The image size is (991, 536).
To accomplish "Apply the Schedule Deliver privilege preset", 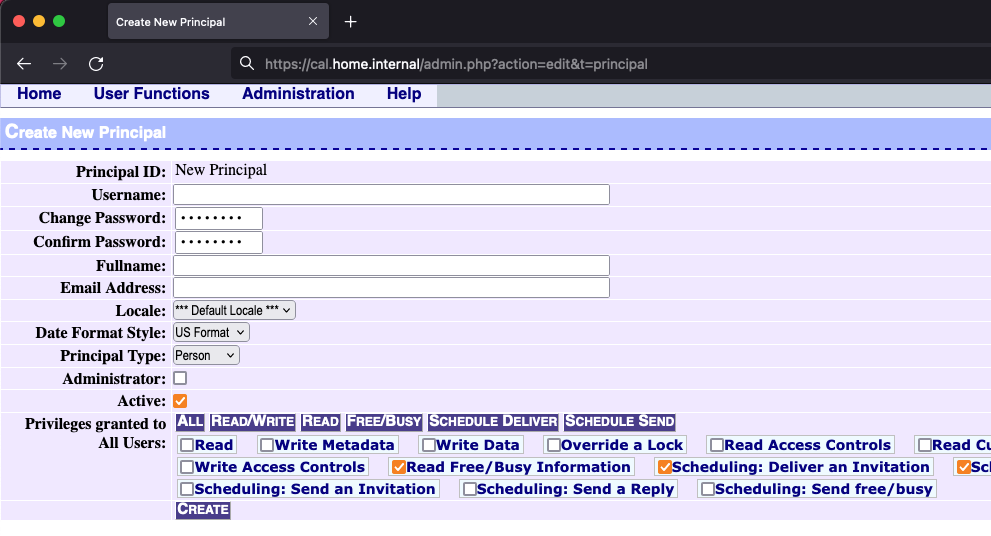I will (x=493, y=422).
